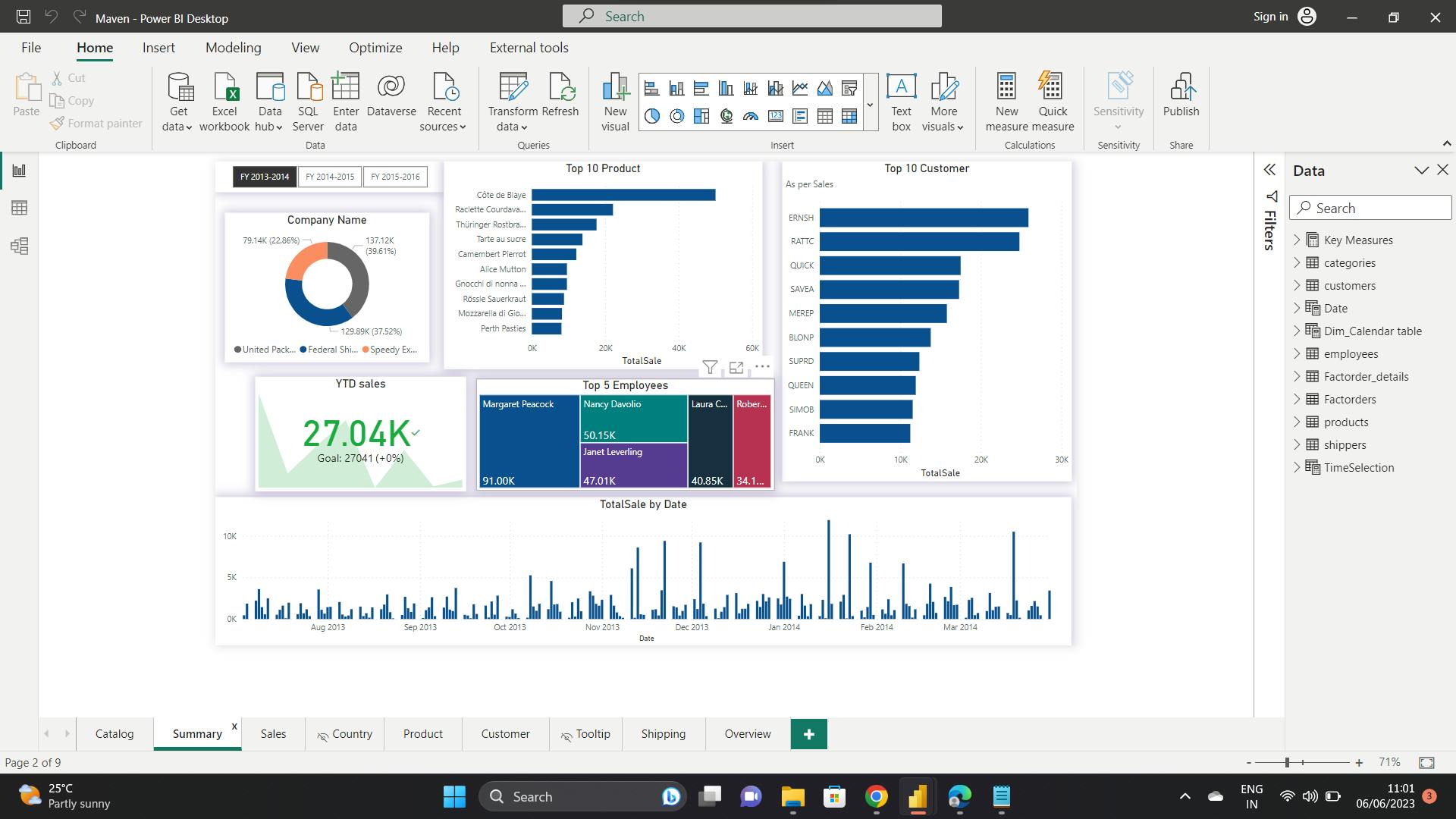
Task: Open the Modeling ribbon tab
Action: pos(233,47)
